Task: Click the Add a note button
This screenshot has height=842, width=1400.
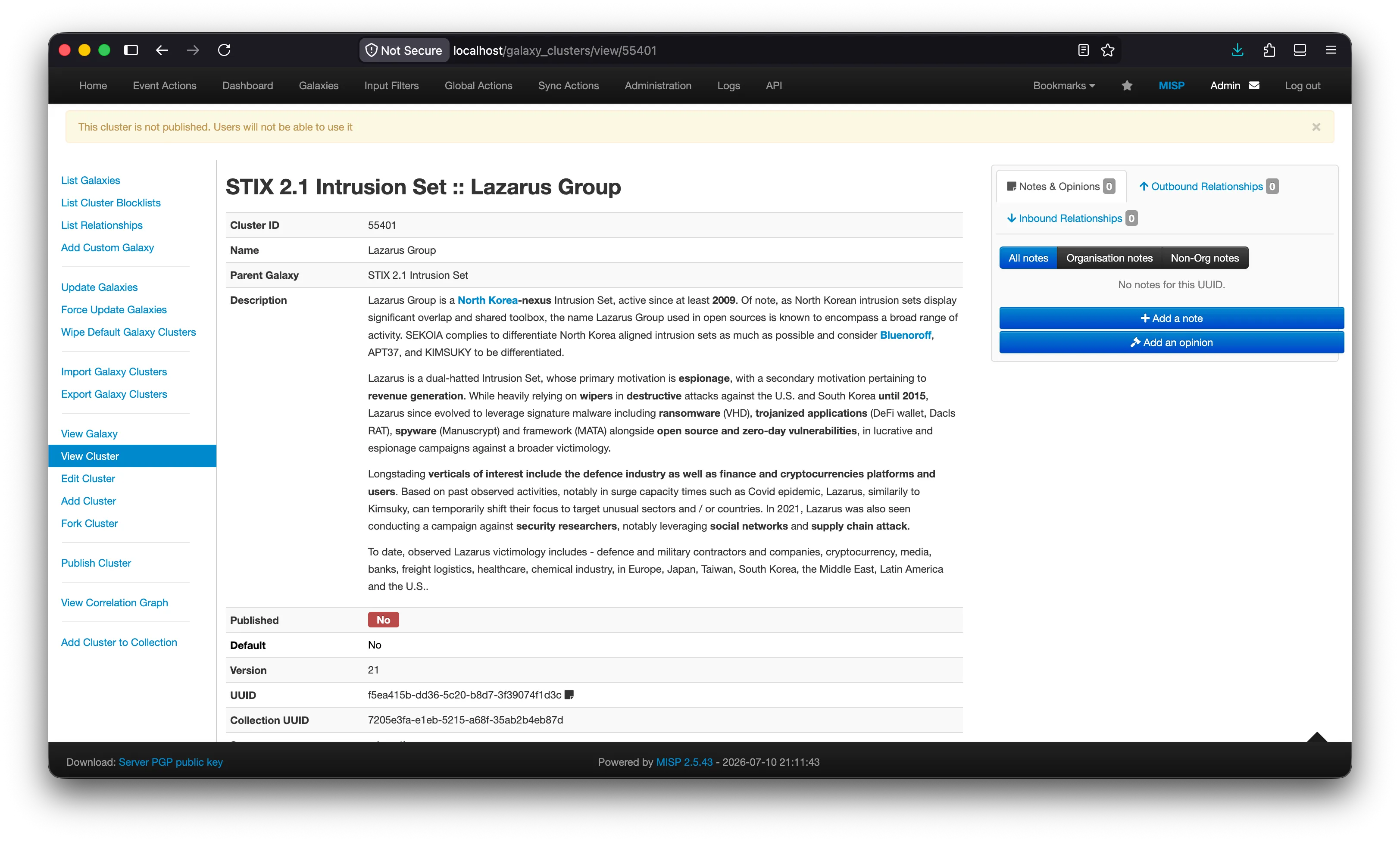Action: coord(1171,318)
